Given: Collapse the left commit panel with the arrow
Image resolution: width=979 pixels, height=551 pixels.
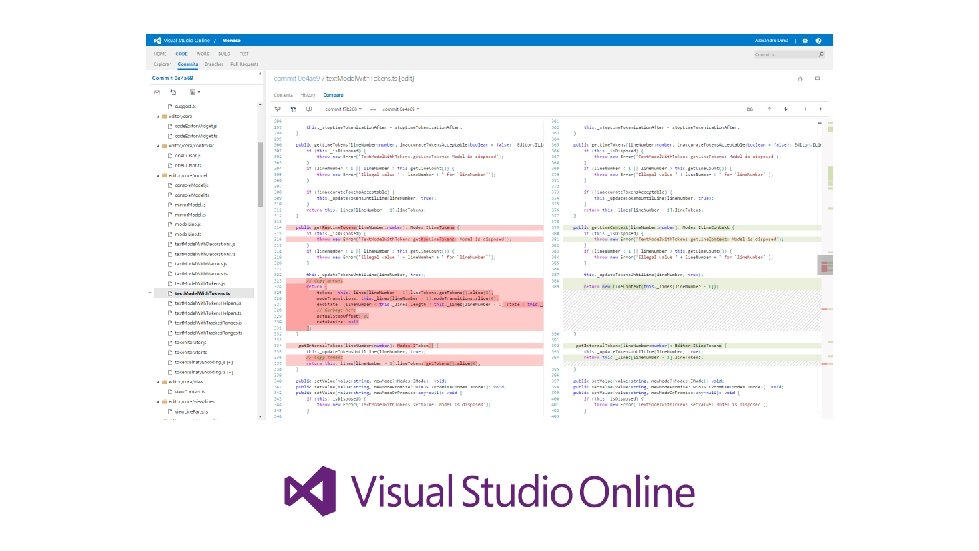Looking at the screenshot, I should (260, 74).
